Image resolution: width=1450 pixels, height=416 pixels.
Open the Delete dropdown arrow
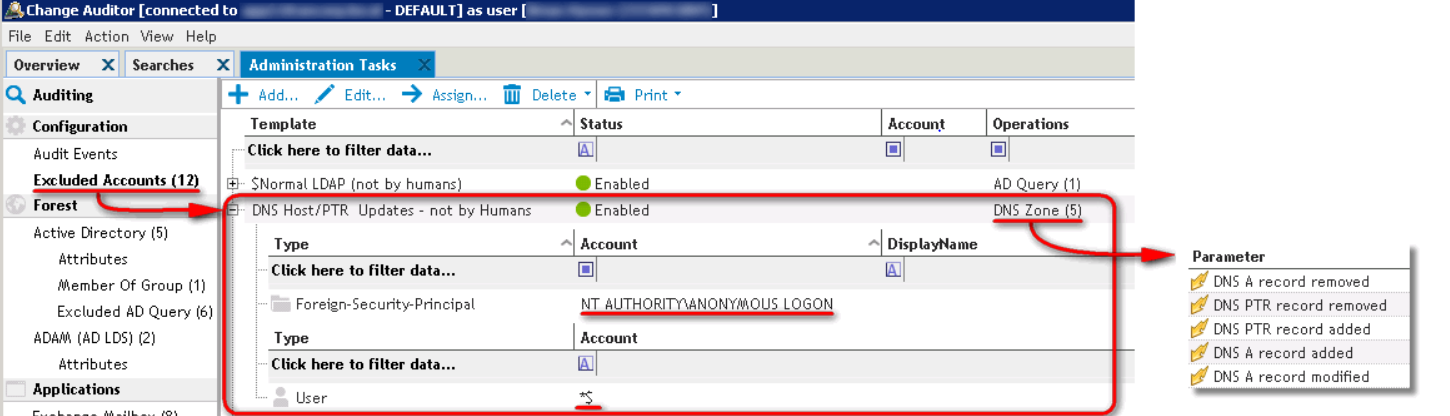(587, 95)
